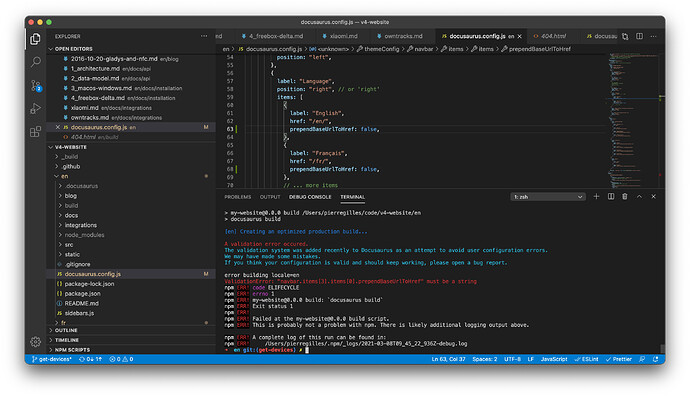Expand the NPM Scripts section
The width and height of the screenshot is (690, 397).
pyautogui.click(x=131, y=349)
